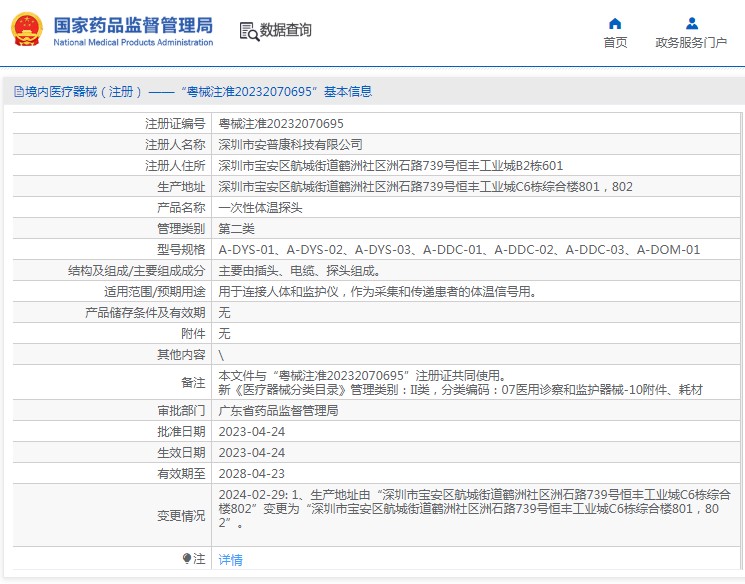
Task: Click 备注 label
Action: [x=193, y=383]
